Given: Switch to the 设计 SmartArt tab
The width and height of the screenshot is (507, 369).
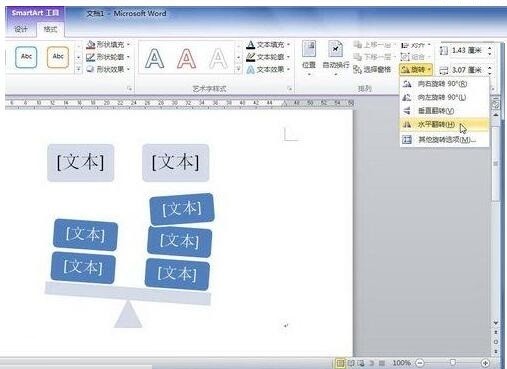Looking at the screenshot, I should [x=21, y=29].
